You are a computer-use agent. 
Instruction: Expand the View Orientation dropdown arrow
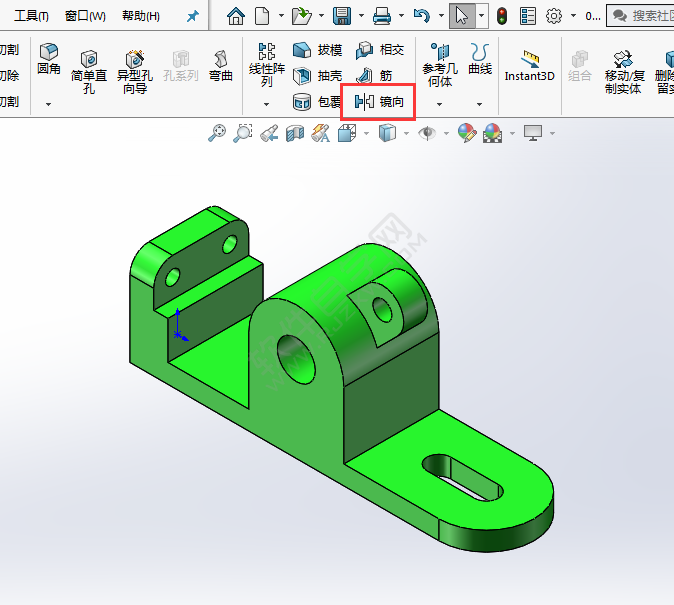(x=366, y=133)
